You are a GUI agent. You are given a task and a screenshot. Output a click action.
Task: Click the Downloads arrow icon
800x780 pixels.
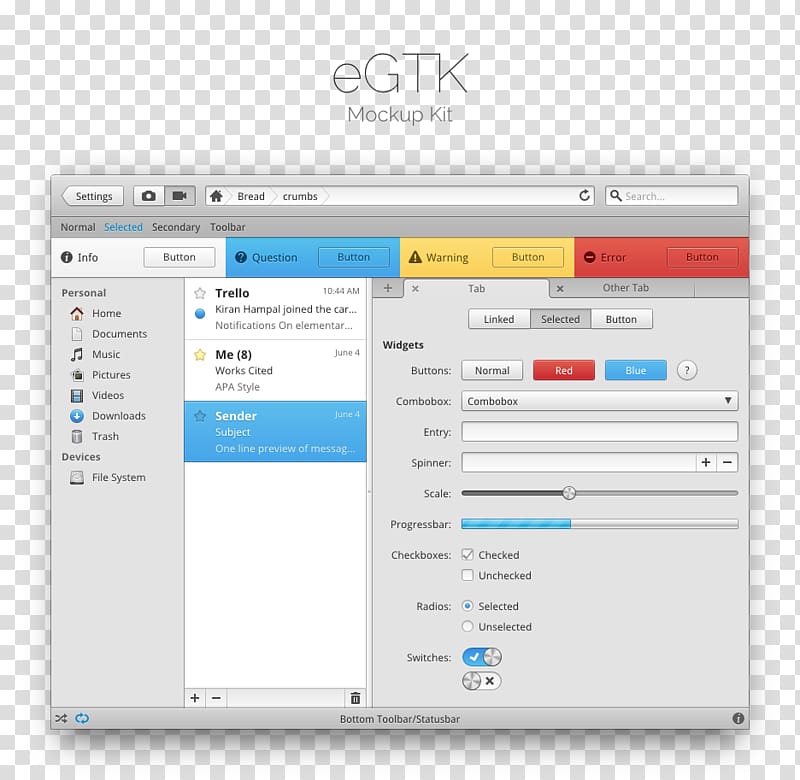(x=77, y=416)
